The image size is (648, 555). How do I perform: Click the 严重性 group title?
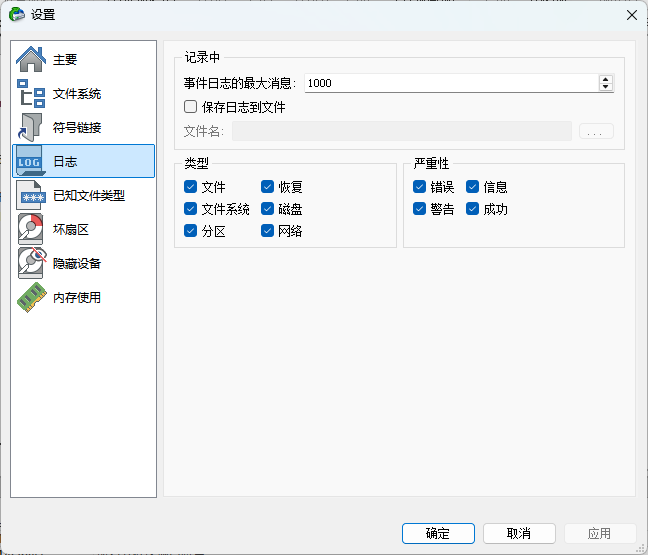431,163
